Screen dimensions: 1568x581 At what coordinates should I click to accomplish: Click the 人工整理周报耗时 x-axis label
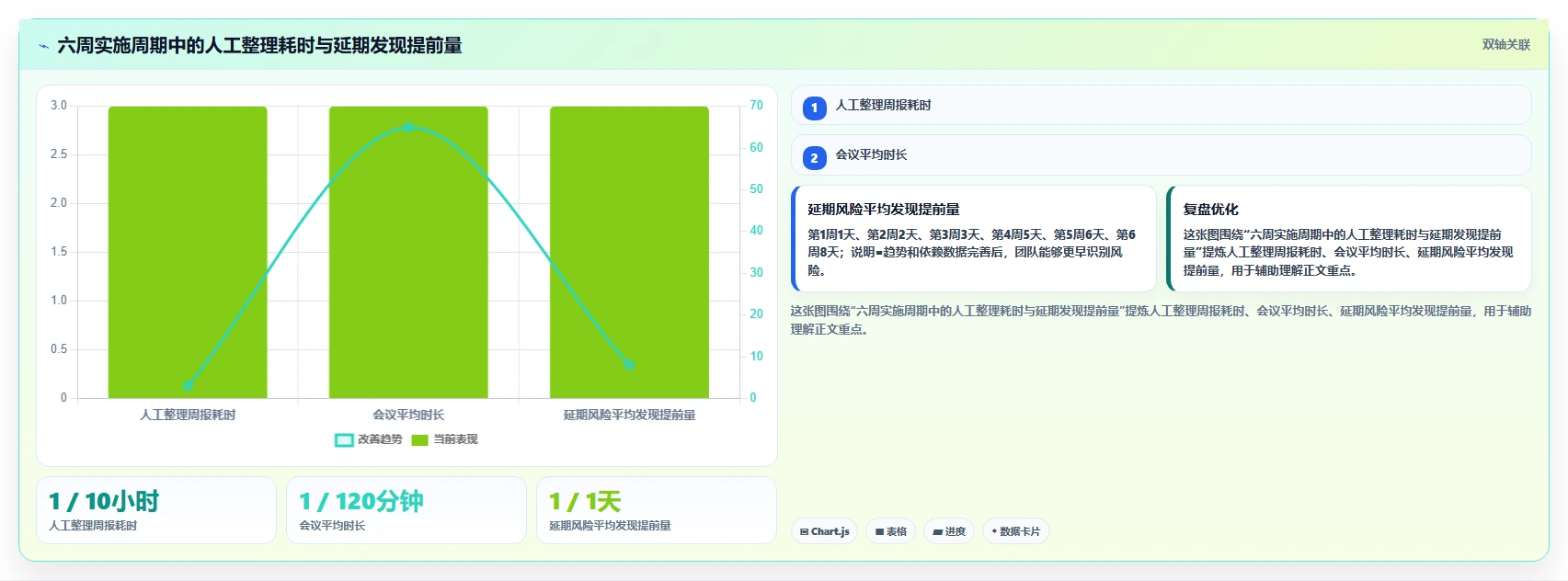pyautogui.click(x=188, y=415)
